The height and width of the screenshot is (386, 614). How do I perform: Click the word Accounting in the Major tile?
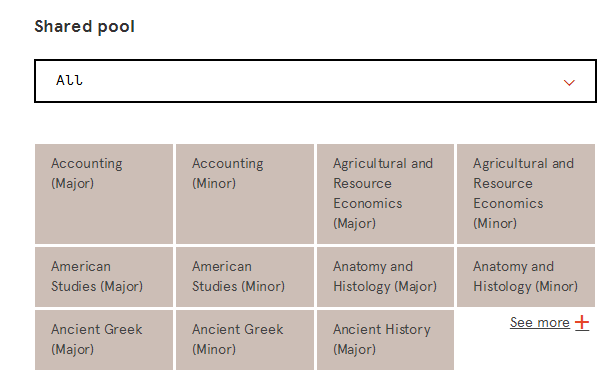tap(87, 164)
